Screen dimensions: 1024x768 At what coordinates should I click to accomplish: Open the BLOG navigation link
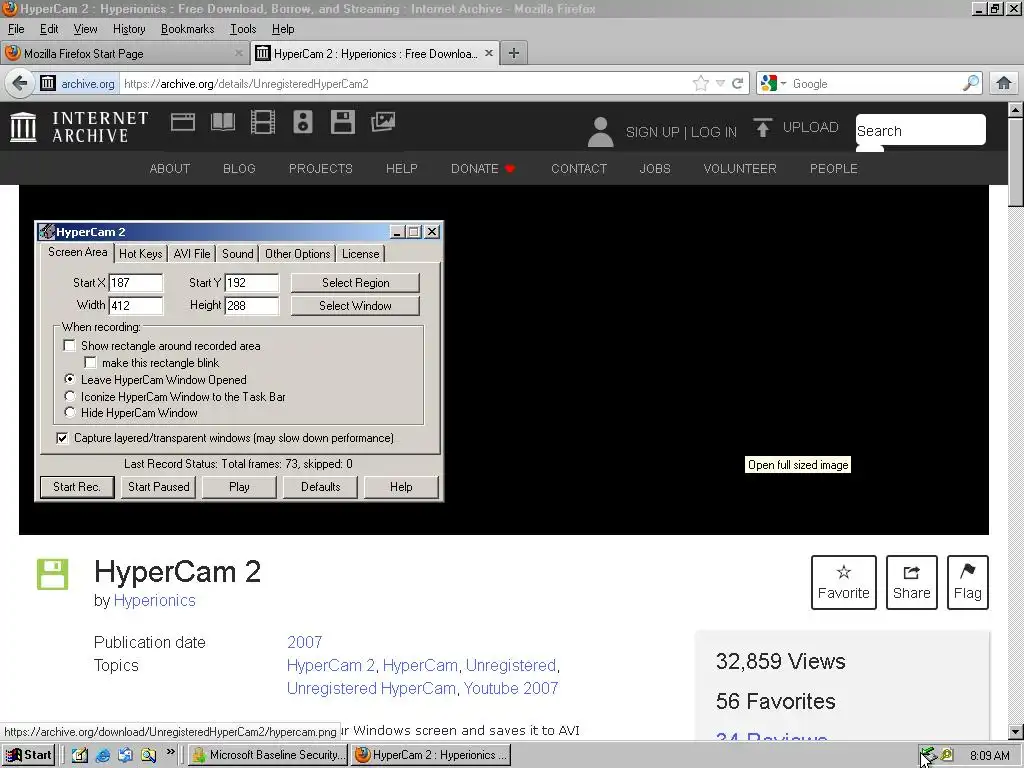pos(239,168)
